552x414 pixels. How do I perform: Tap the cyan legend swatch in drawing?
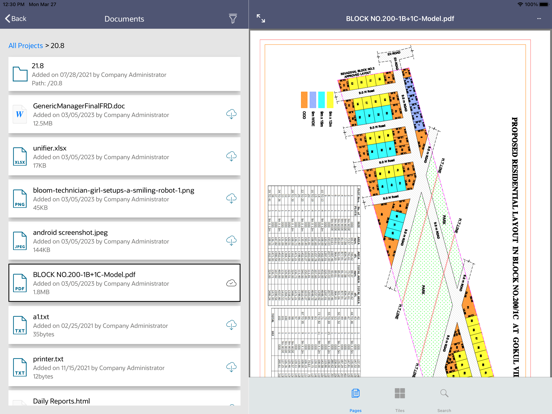point(321,100)
